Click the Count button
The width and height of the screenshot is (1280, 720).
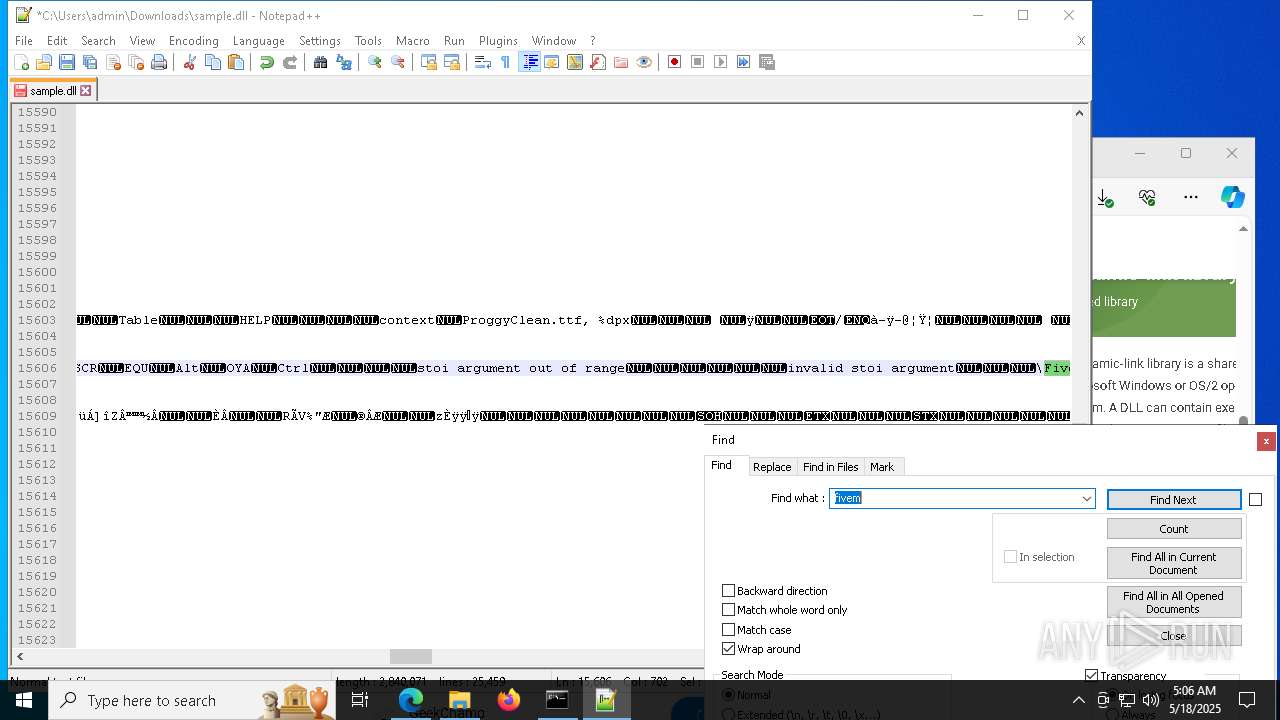tap(1174, 529)
